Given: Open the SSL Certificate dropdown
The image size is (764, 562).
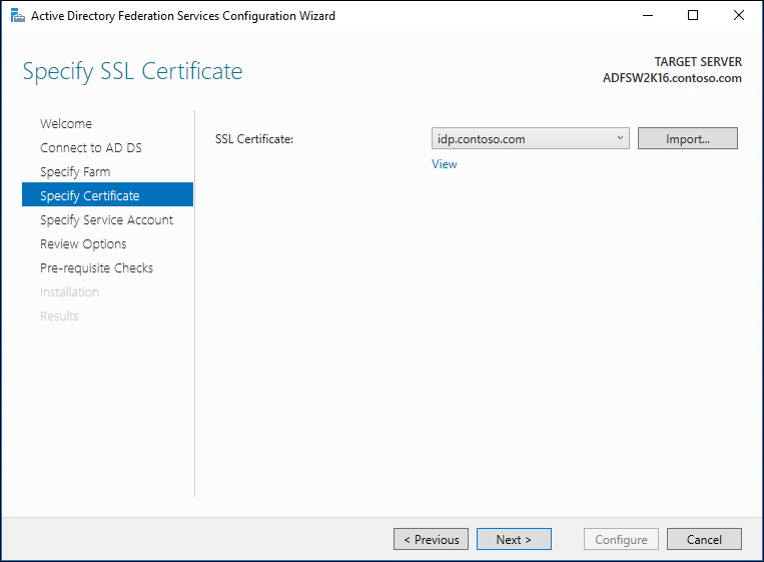Looking at the screenshot, I should coord(530,138).
